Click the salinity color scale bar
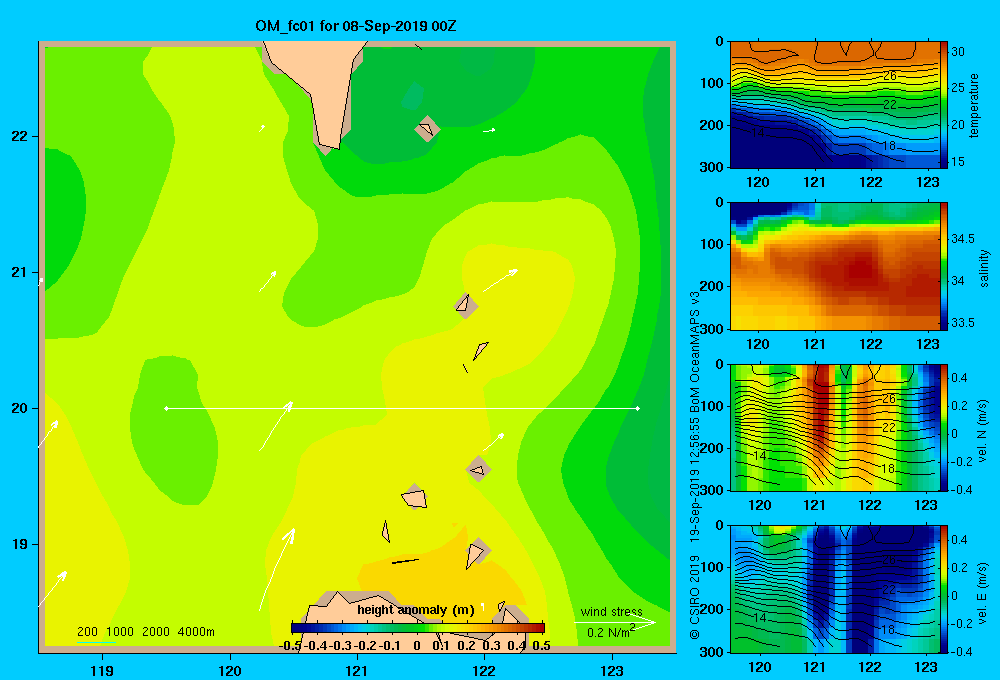Viewport: 1000px width, 680px height. click(943, 266)
